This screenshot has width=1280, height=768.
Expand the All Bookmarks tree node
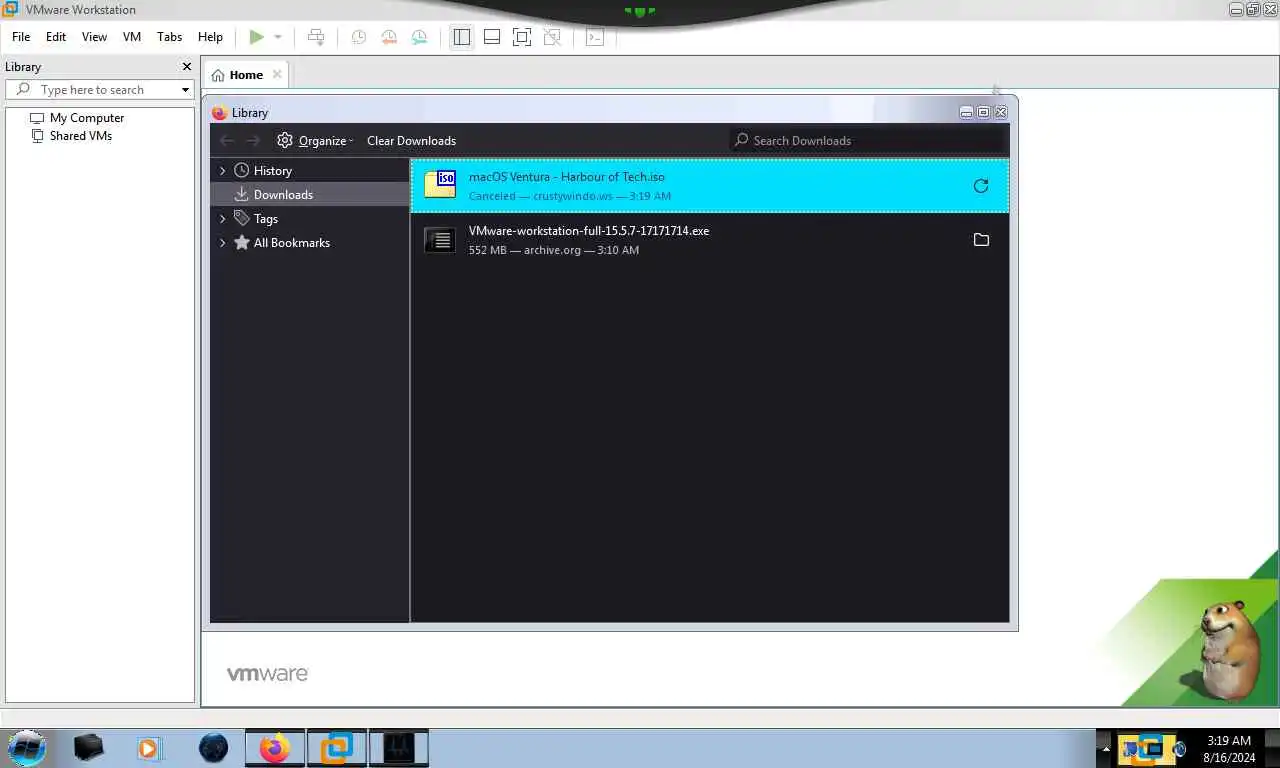[x=223, y=243]
